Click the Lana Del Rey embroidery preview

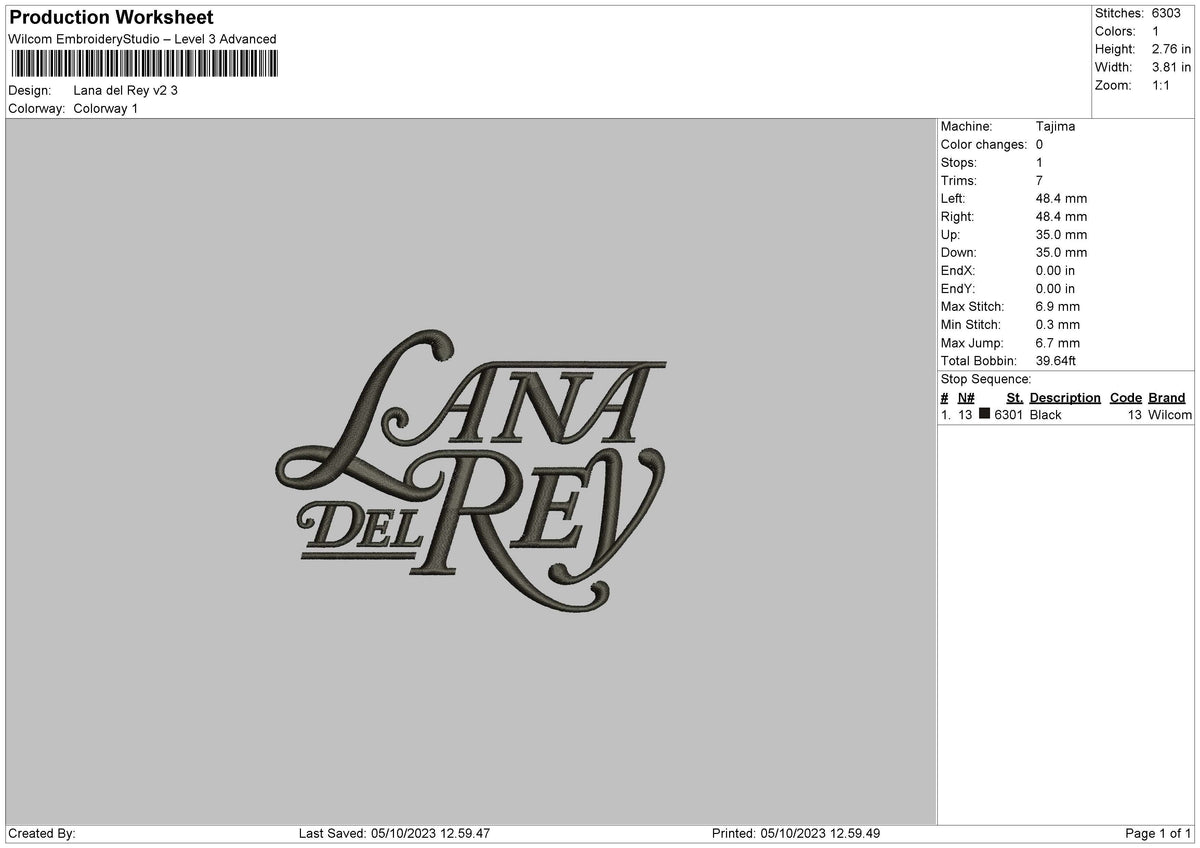point(470,469)
